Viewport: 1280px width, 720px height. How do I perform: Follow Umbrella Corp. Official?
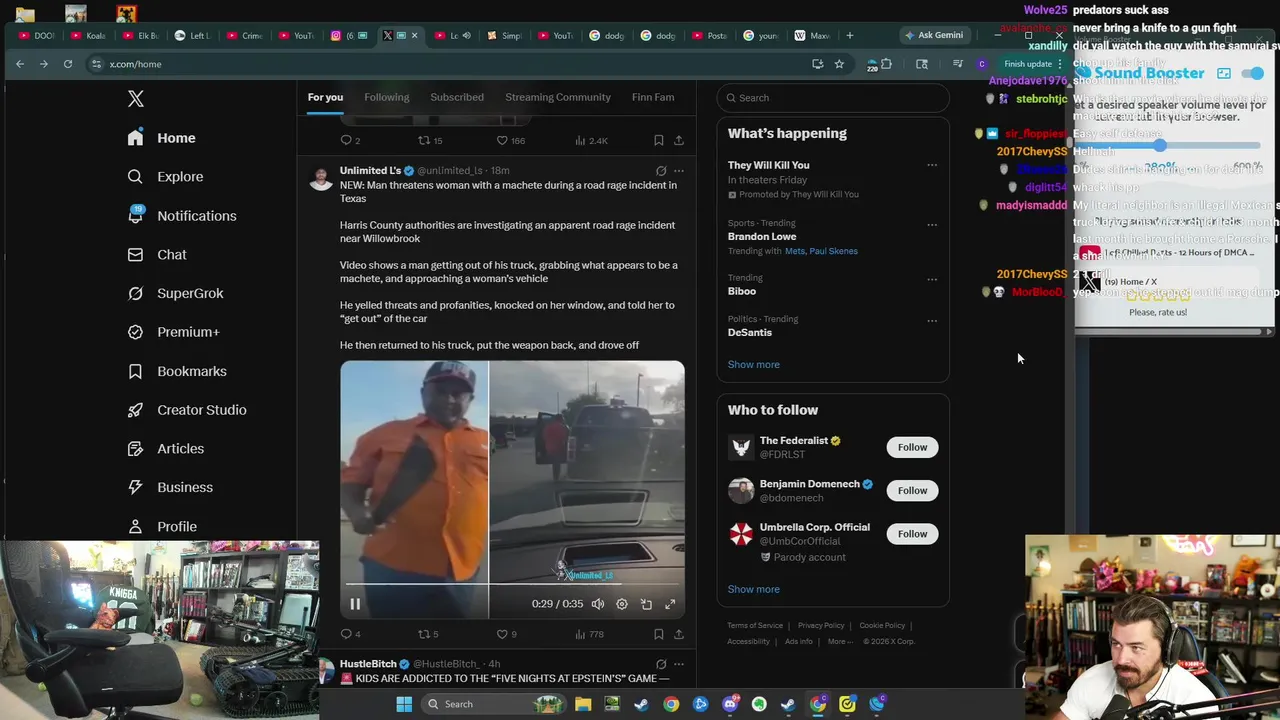point(912,534)
